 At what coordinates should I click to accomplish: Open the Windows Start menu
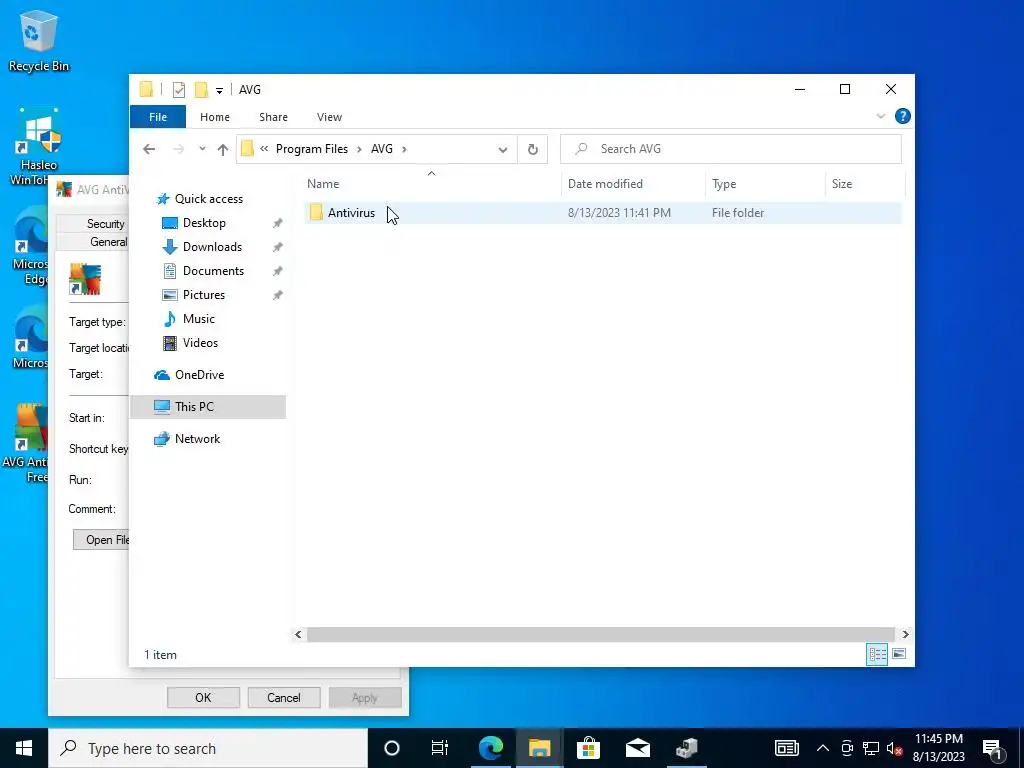click(24, 748)
